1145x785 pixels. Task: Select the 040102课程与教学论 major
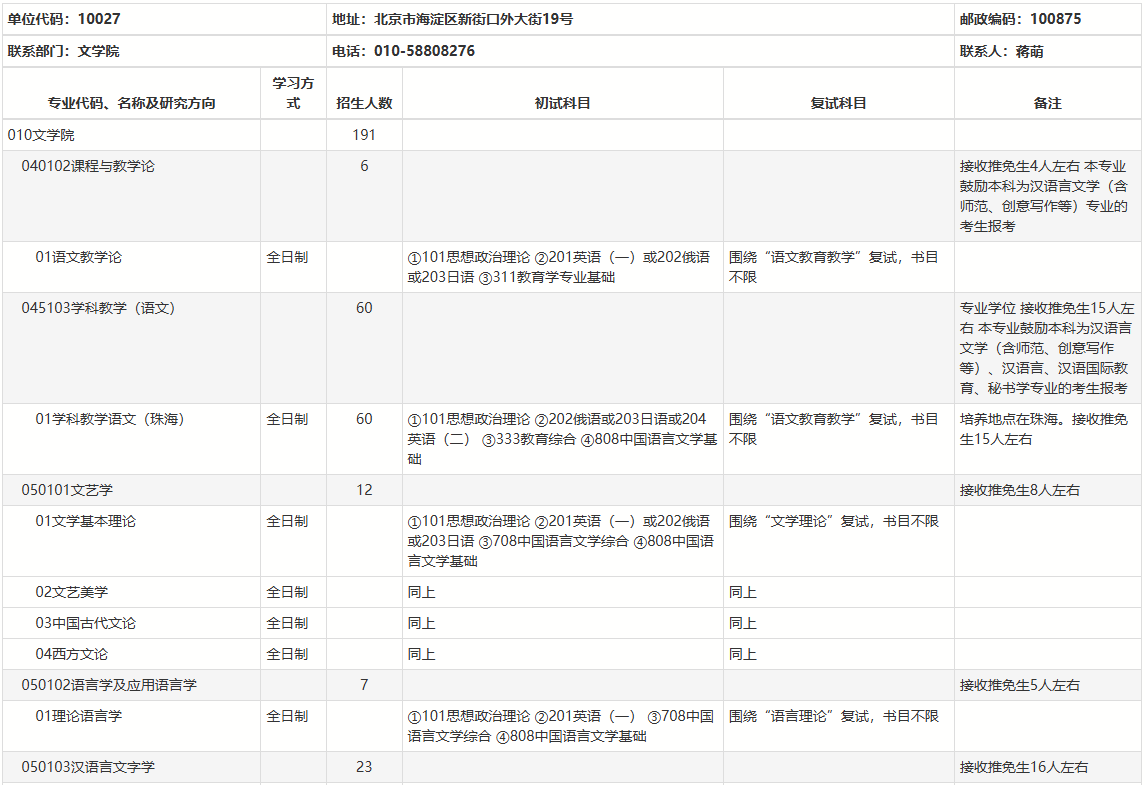pos(88,166)
